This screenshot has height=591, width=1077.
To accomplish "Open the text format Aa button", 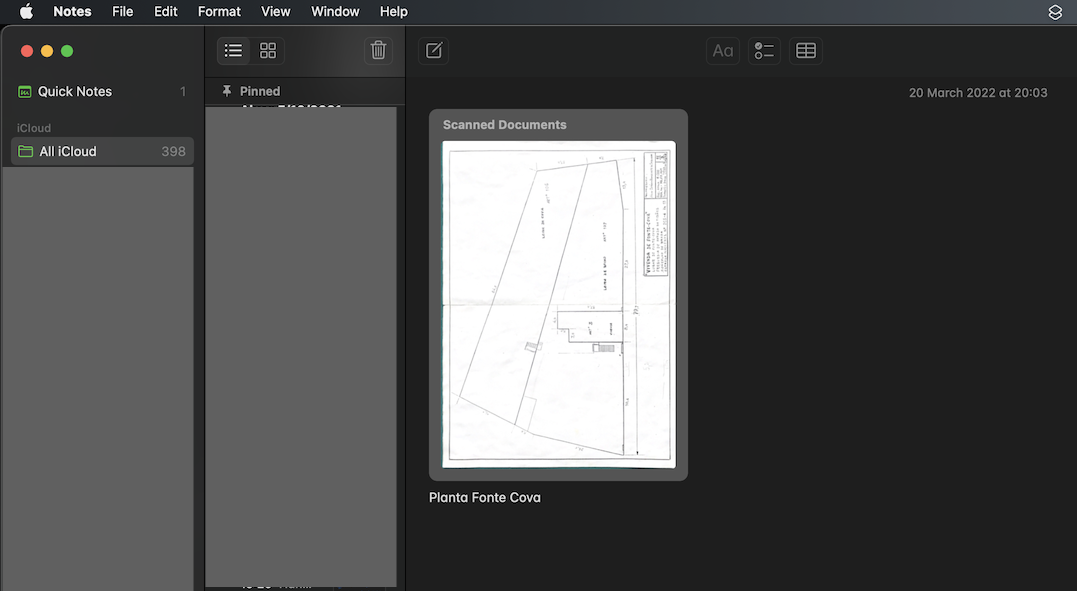I will tap(722, 51).
